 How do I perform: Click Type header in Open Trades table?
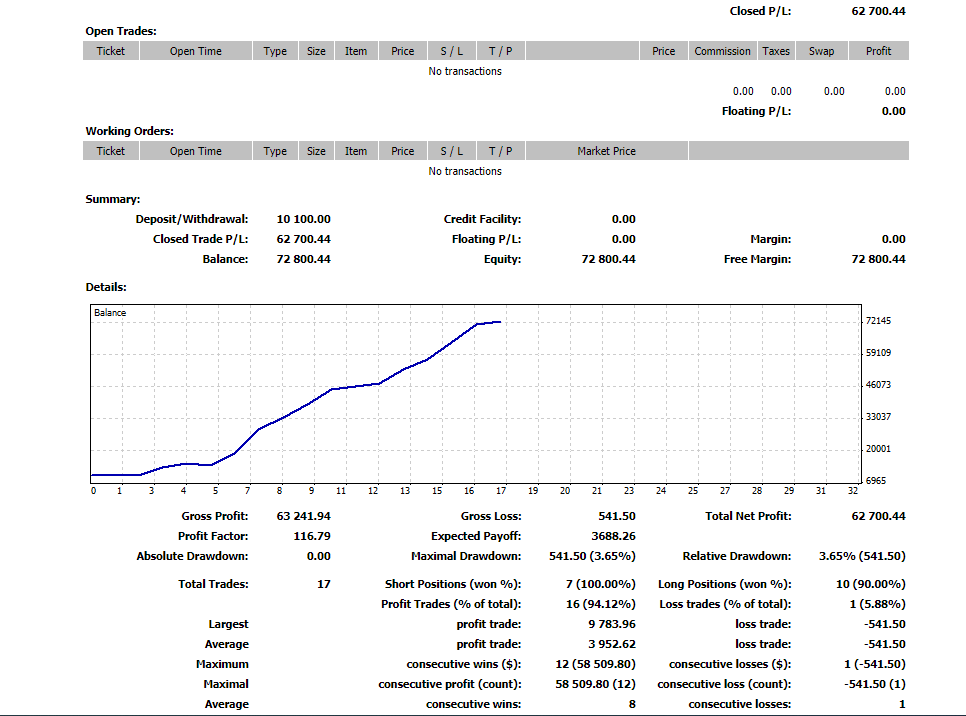coord(275,51)
